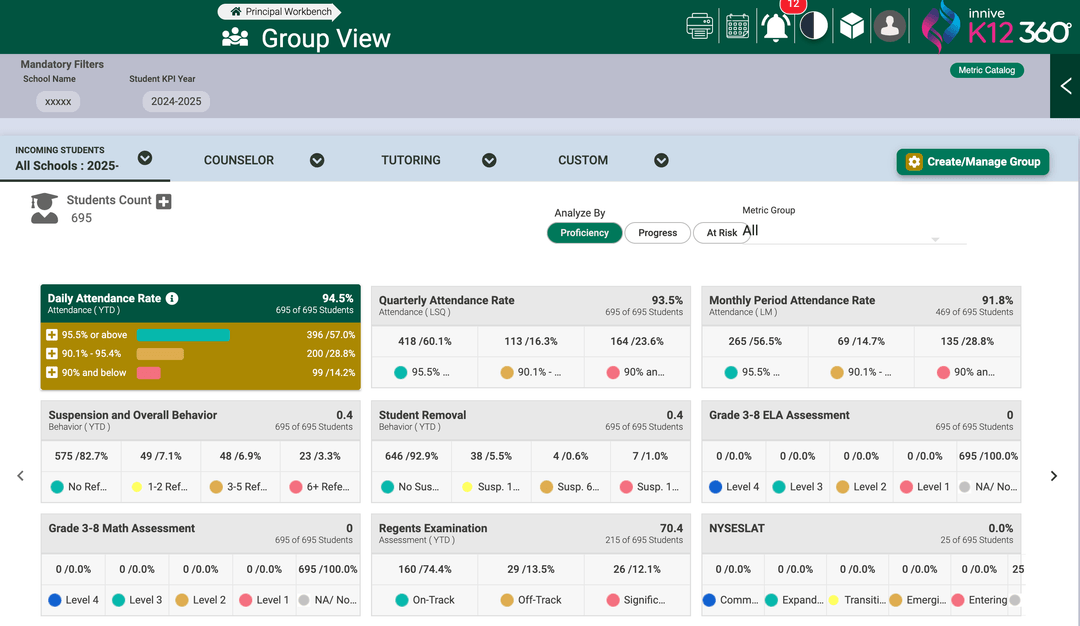Switch analysis to Progress
The width and height of the screenshot is (1080, 626).
tap(657, 233)
